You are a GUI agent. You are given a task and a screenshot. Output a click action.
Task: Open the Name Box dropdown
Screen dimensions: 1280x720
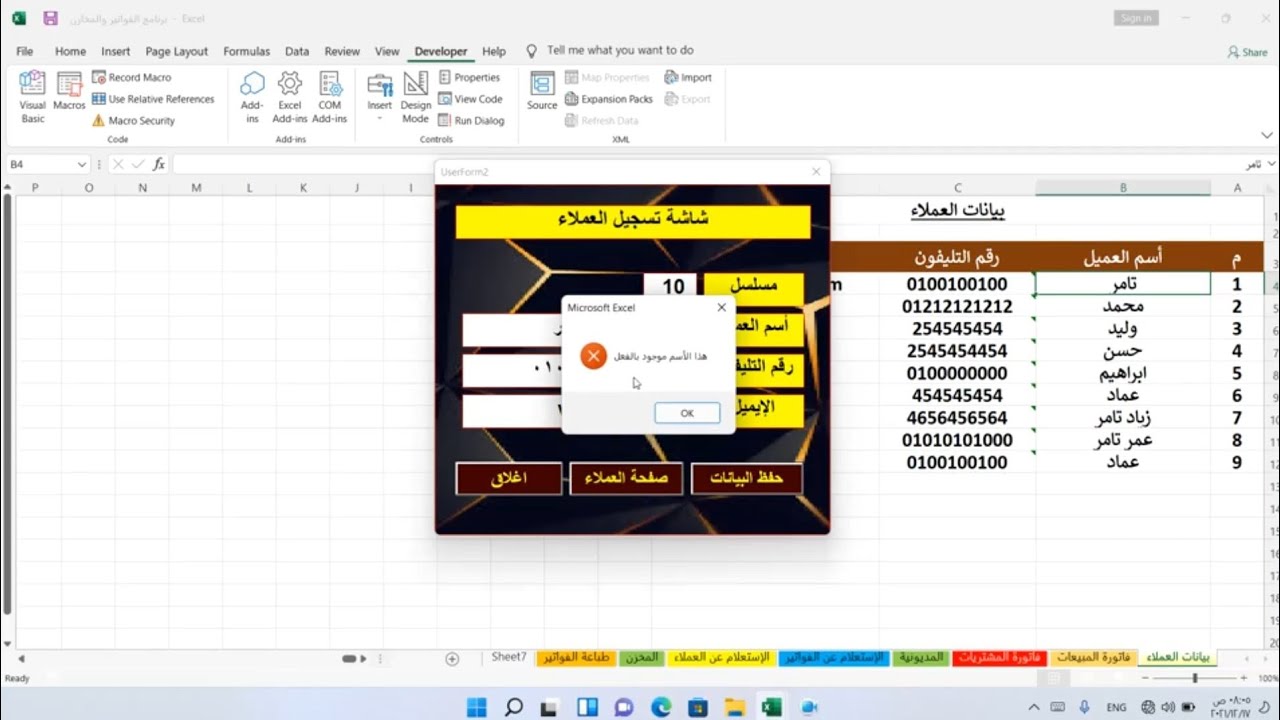point(82,164)
